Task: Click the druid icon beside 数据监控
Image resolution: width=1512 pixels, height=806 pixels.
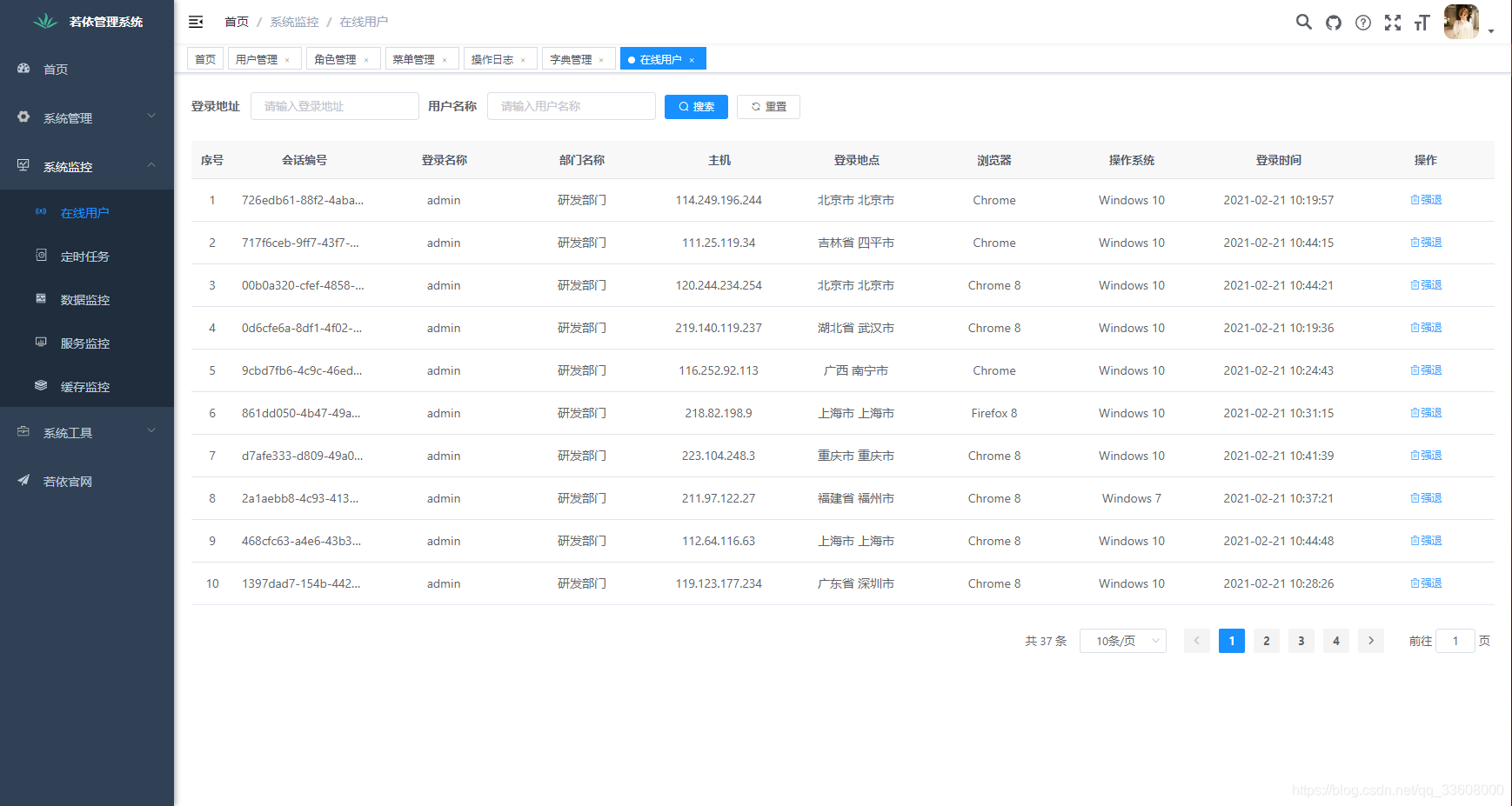Action: coord(41,298)
